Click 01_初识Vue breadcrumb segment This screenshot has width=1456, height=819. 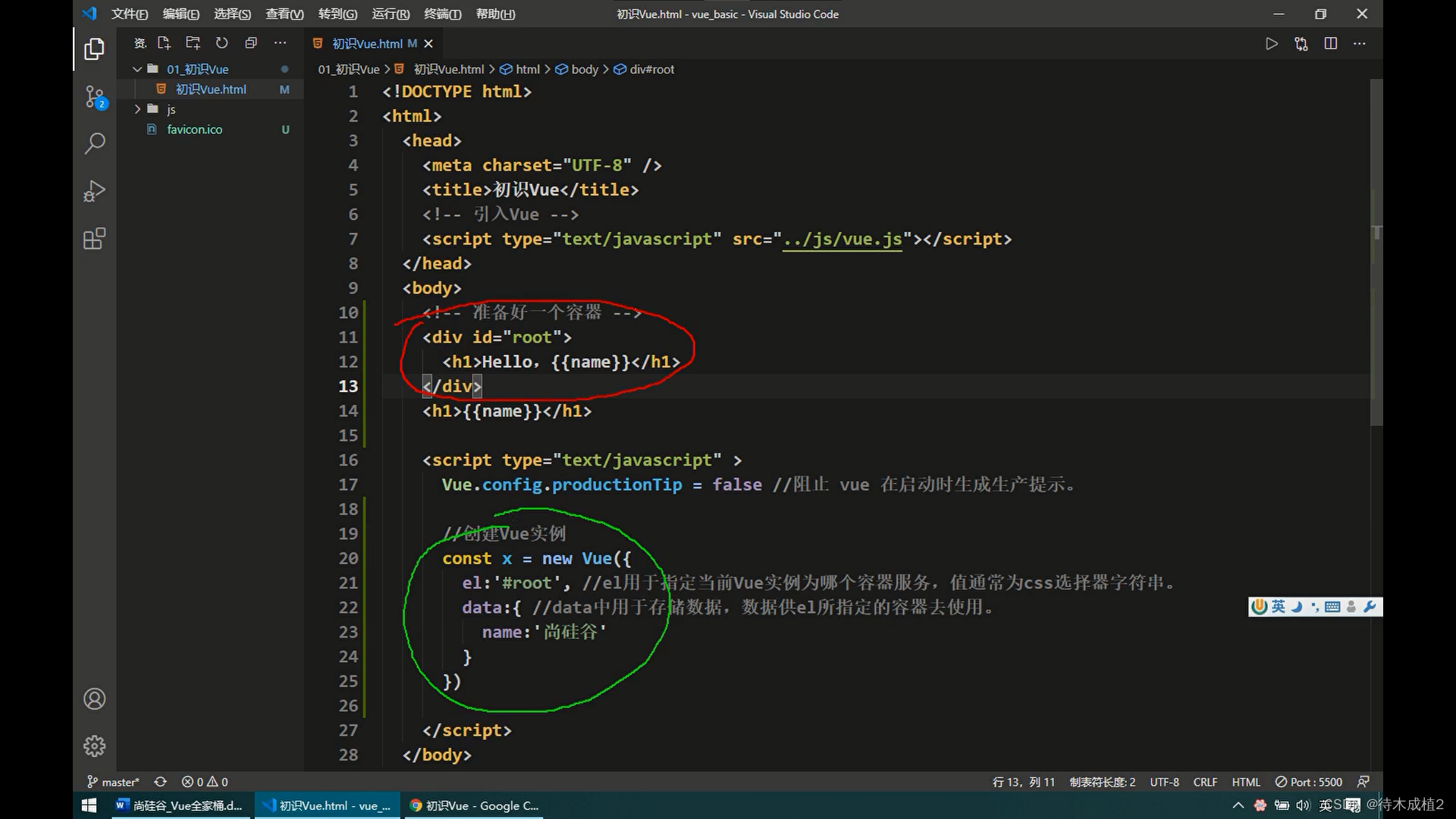point(349,69)
